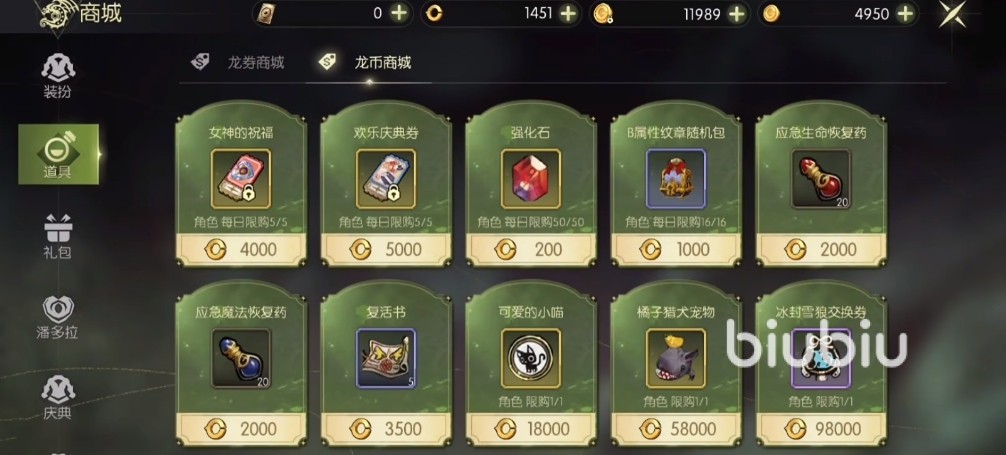This screenshot has width=1006, height=455.
Task: Select the 欢乐庆典券 ticket item
Action: tap(386, 179)
